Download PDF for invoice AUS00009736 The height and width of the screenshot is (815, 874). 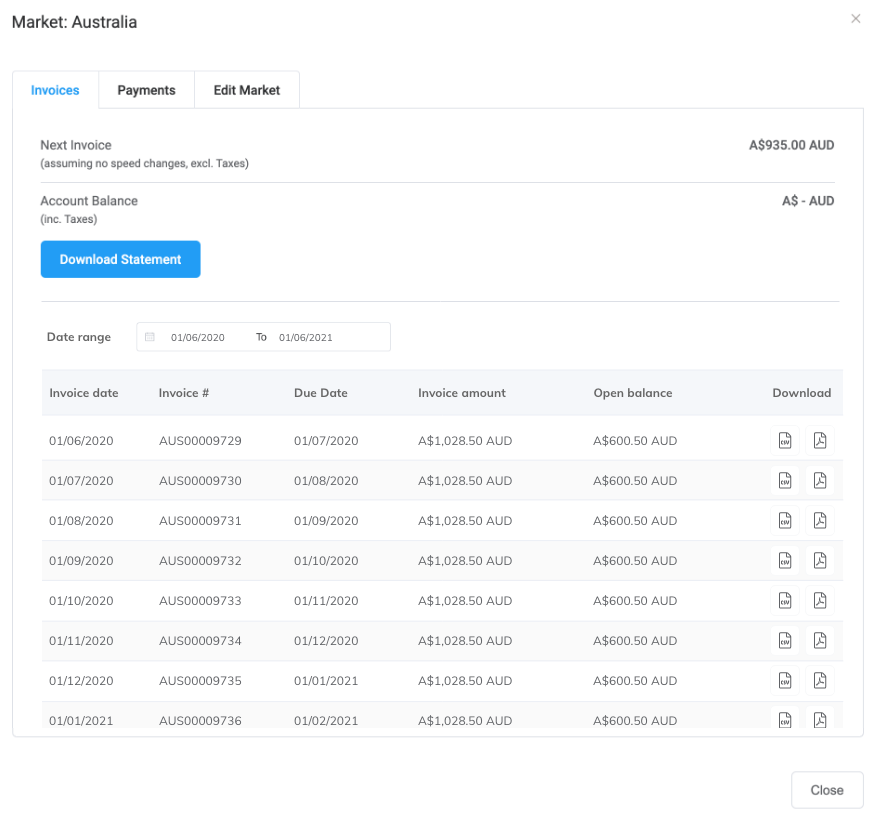click(x=819, y=718)
